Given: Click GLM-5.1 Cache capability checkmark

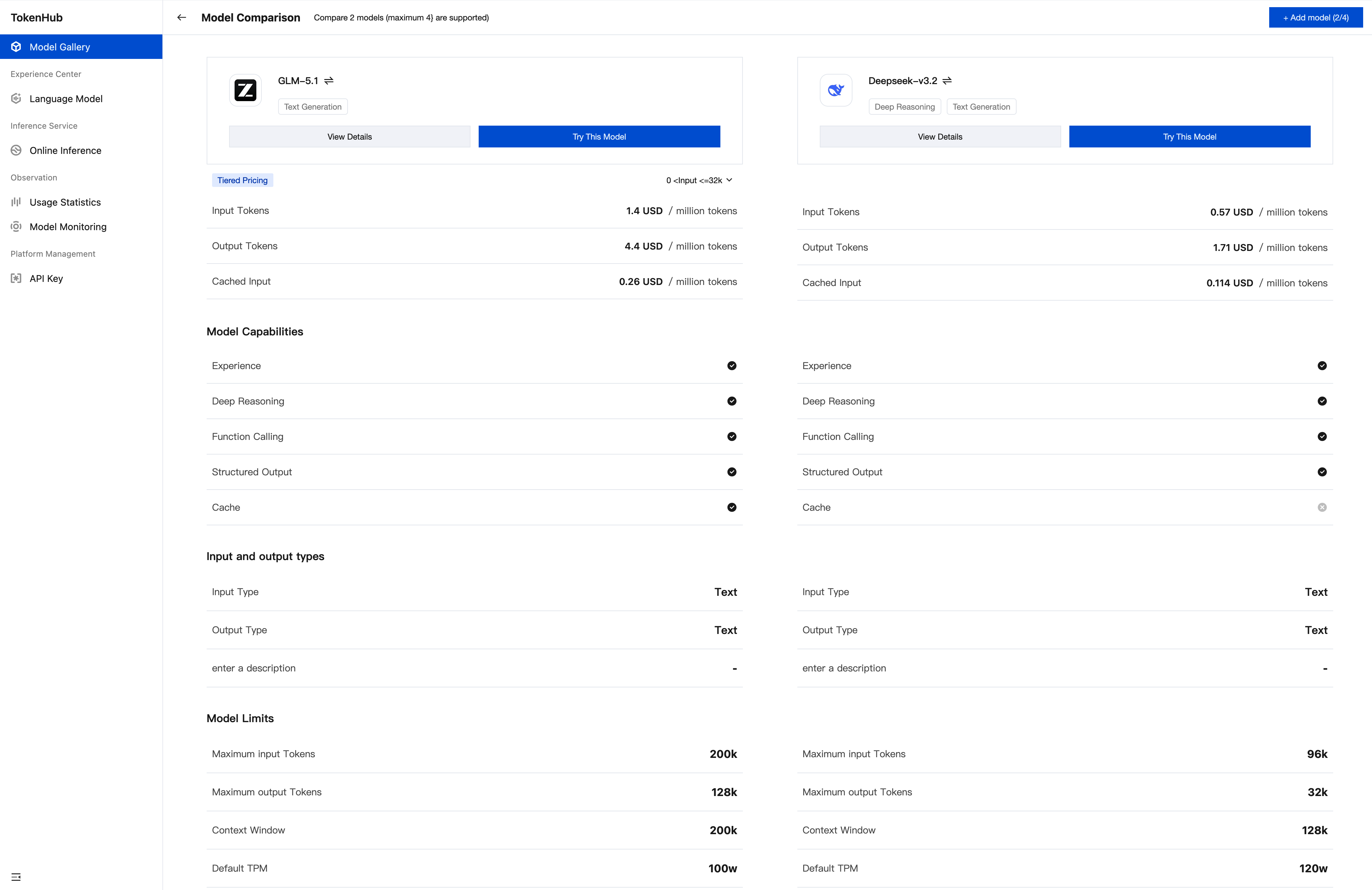Looking at the screenshot, I should coord(732,507).
